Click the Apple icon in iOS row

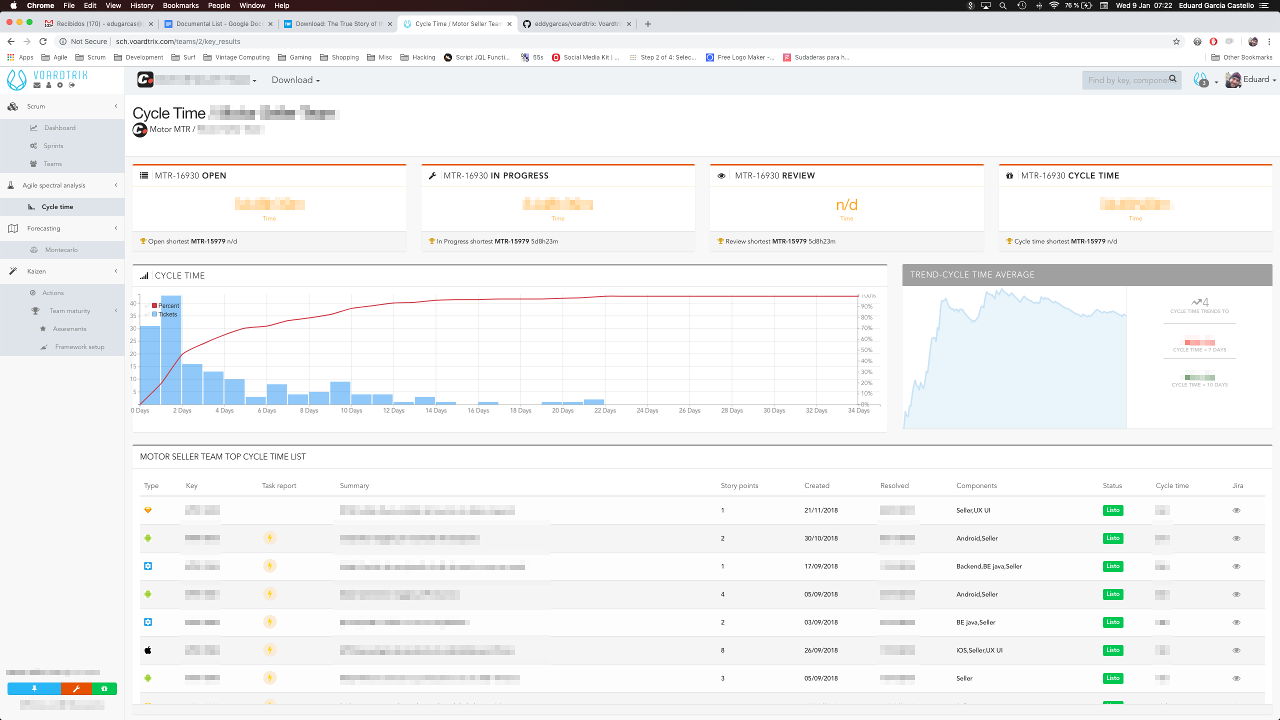[148, 650]
